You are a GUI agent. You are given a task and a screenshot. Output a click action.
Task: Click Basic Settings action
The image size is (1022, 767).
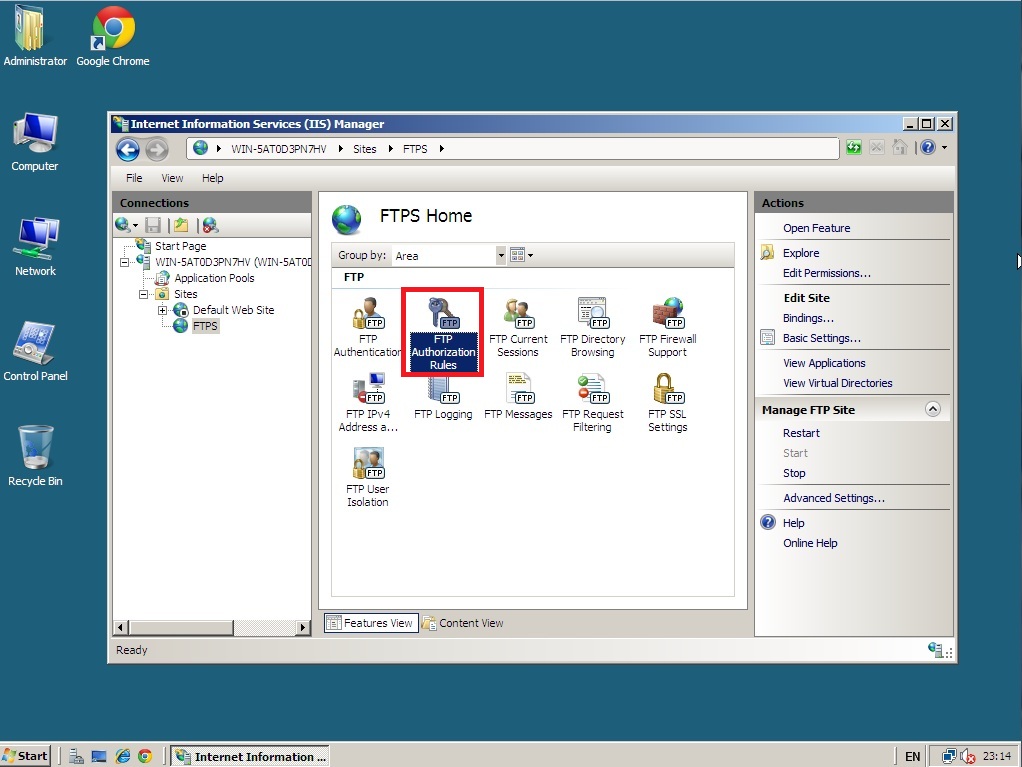[821, 338]
